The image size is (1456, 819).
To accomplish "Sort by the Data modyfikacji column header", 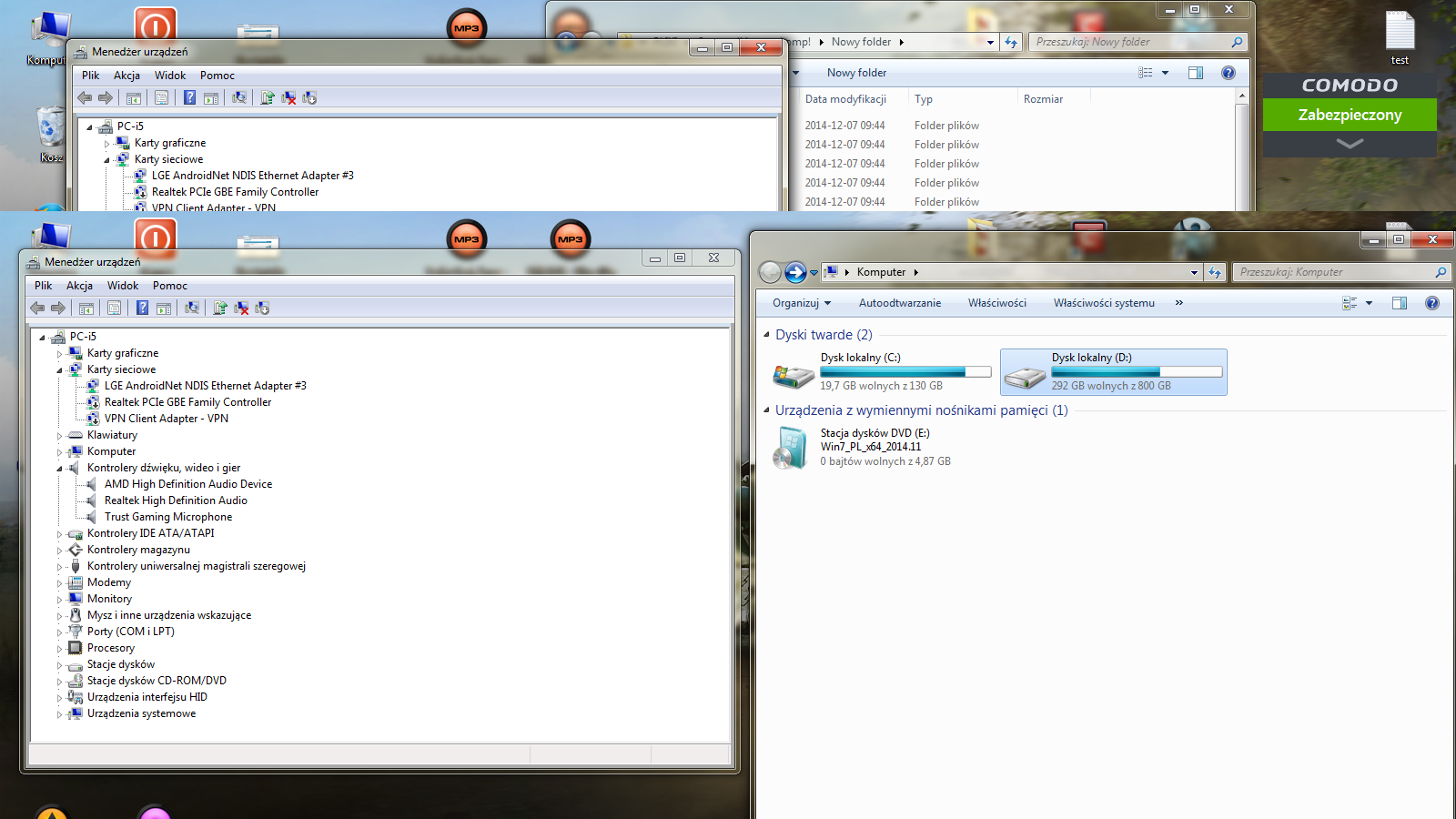I will tap(845, 99).
